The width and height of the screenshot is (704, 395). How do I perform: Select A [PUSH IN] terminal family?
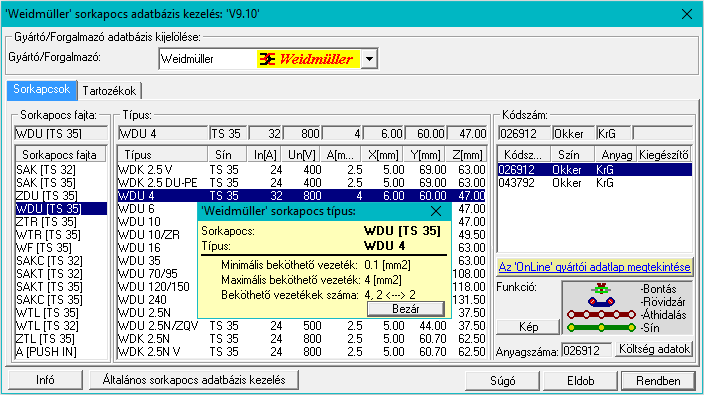click(61, 352)
